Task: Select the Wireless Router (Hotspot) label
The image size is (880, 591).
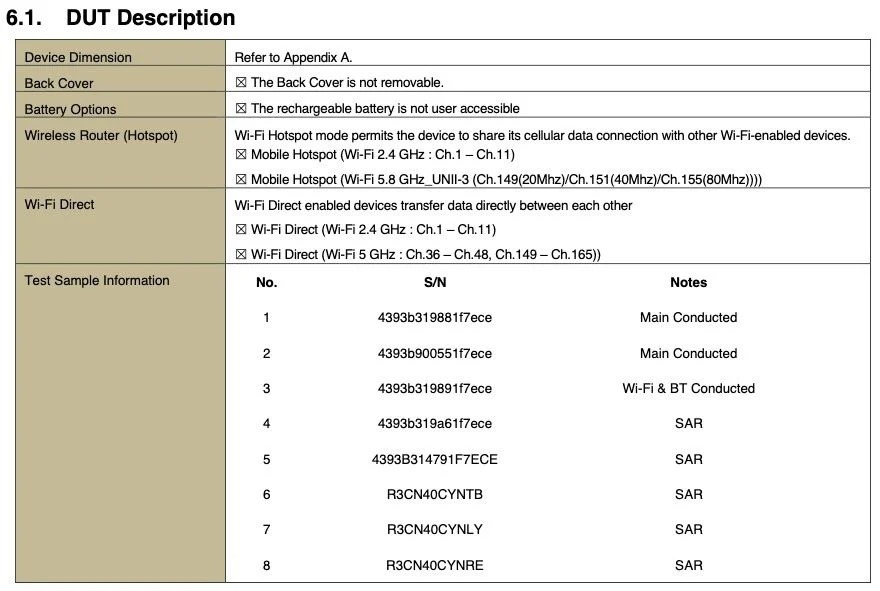Action: [x=101, y=135]
